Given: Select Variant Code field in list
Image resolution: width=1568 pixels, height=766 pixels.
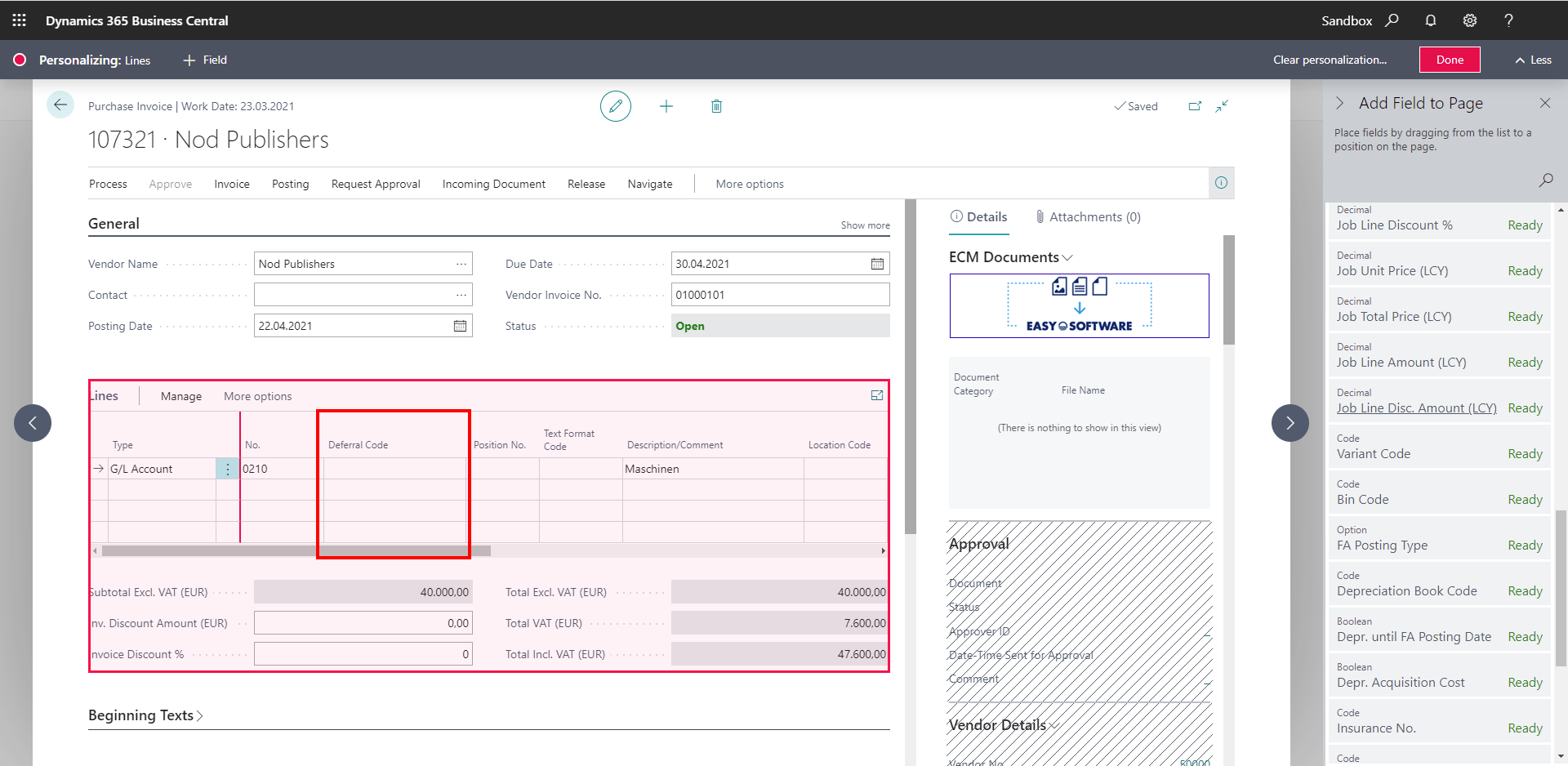Looking at the screenshot, I should [x=1440, y=446].
